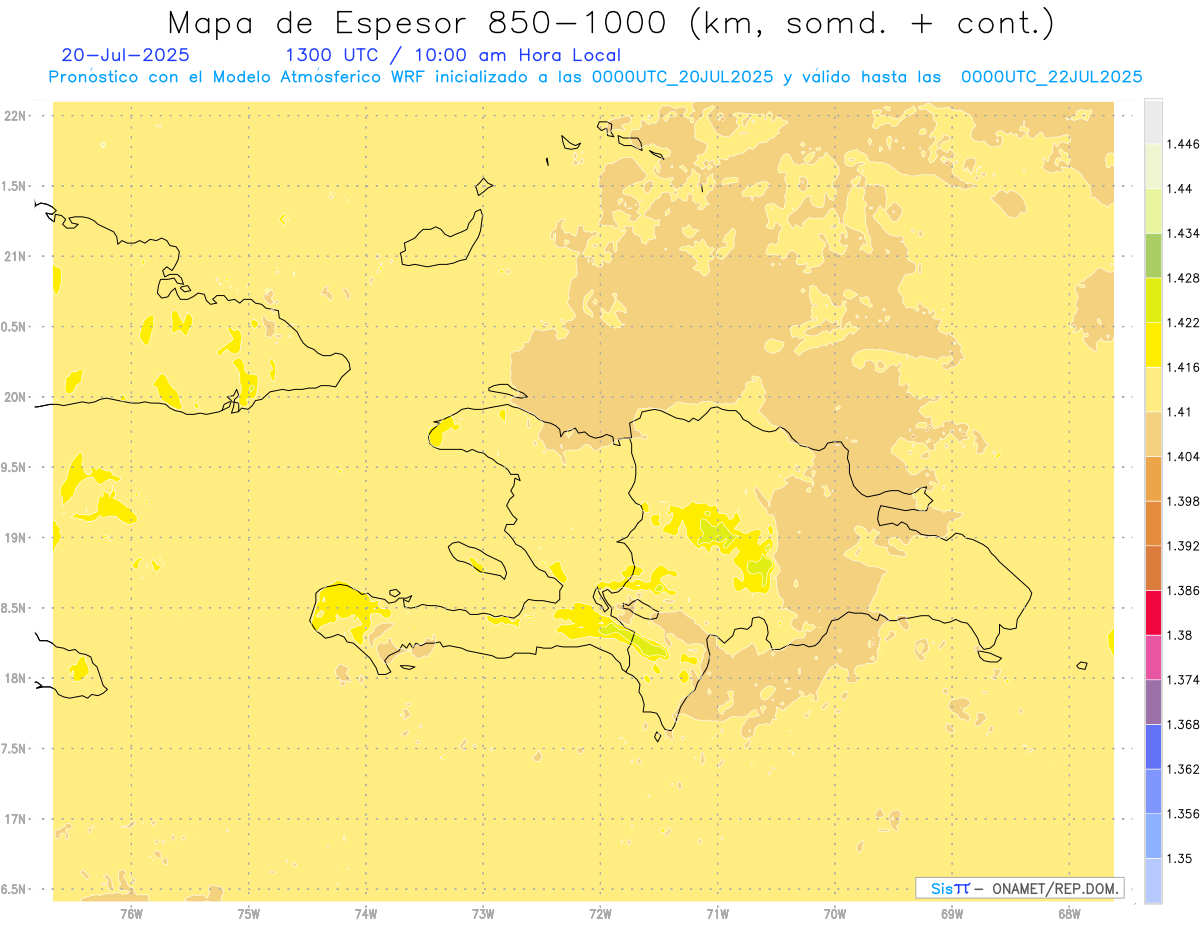Click the color scale value '1.392'

[x=1182, y=546]
